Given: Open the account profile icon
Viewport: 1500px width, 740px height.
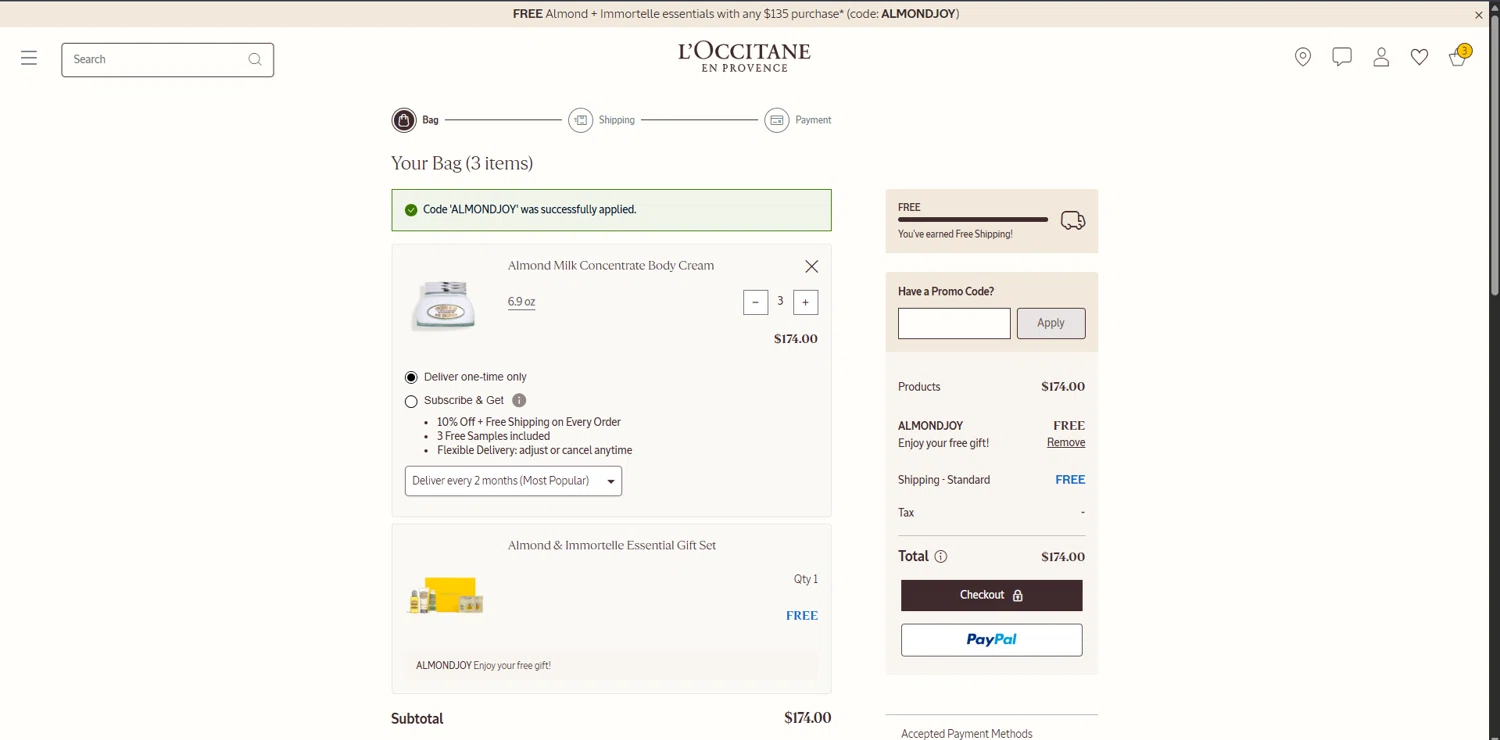Looking at the screenshot, I should (x=1381, y=57).
